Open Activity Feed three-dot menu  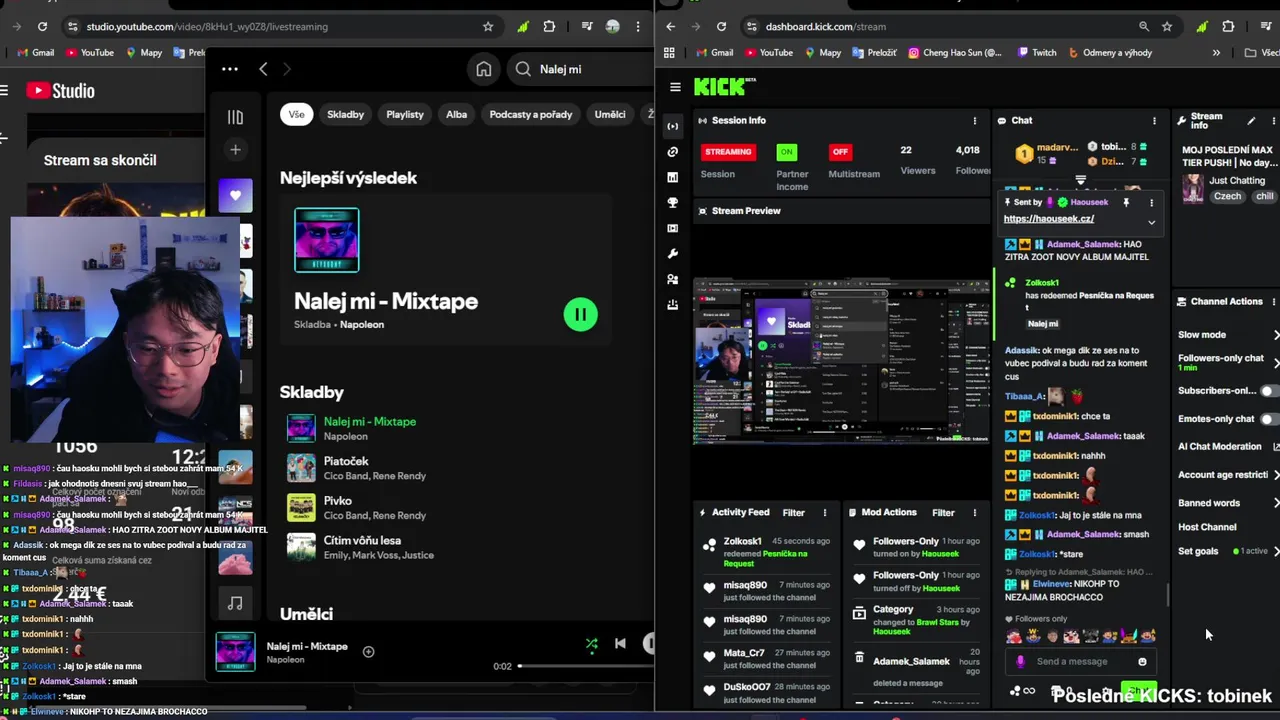[x=825, y=513]
